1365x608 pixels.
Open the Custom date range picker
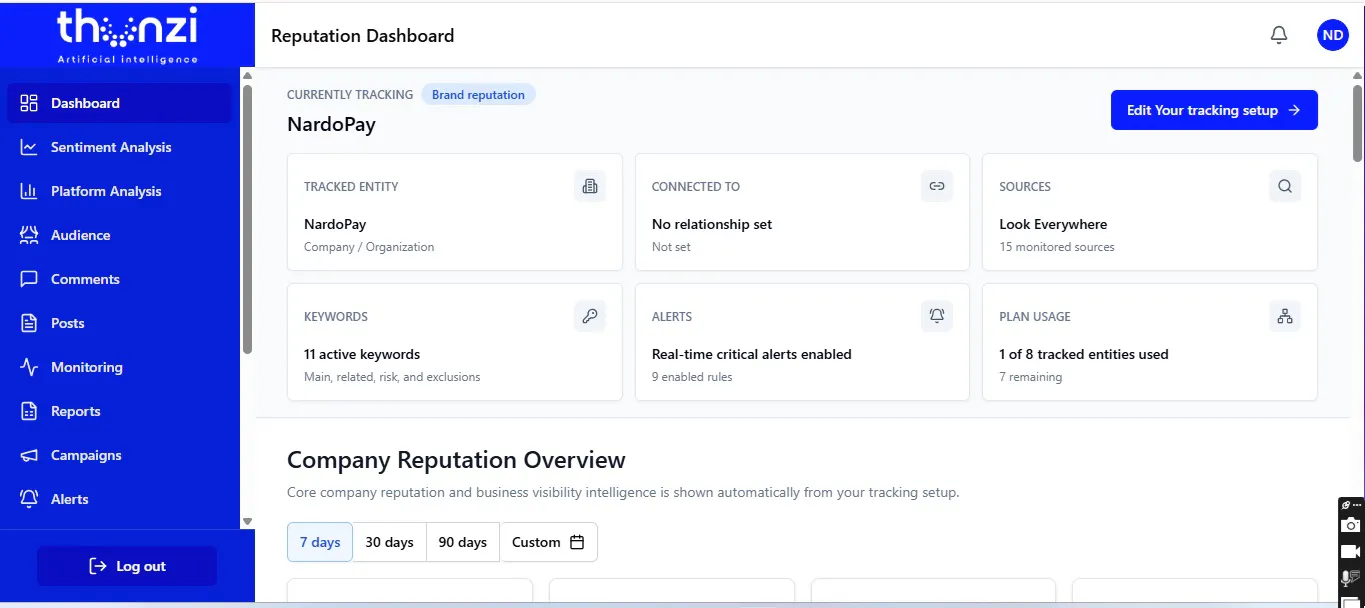tap(549, 542)
